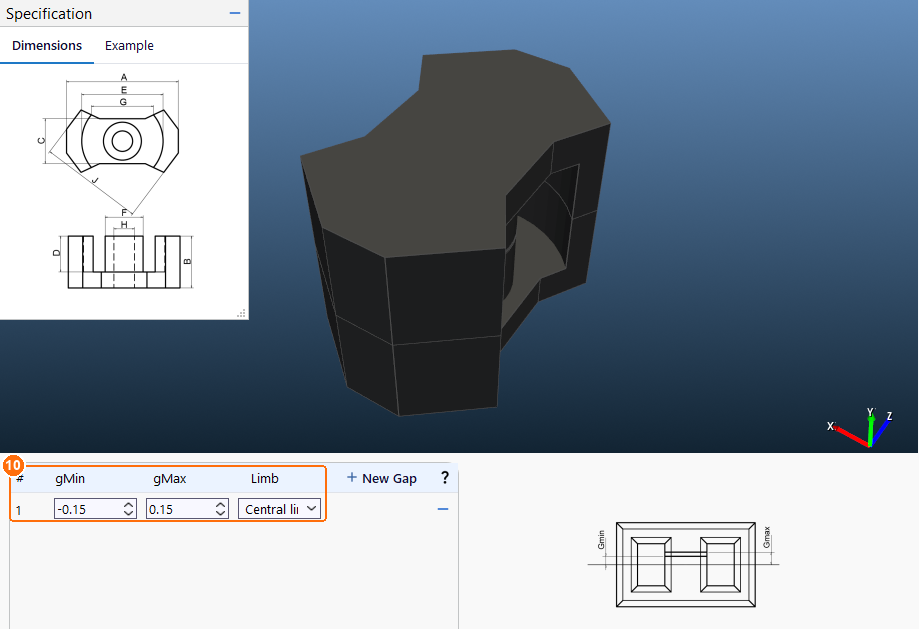
Task: Select gap row number 1
Action: click(x=19, y=510)
